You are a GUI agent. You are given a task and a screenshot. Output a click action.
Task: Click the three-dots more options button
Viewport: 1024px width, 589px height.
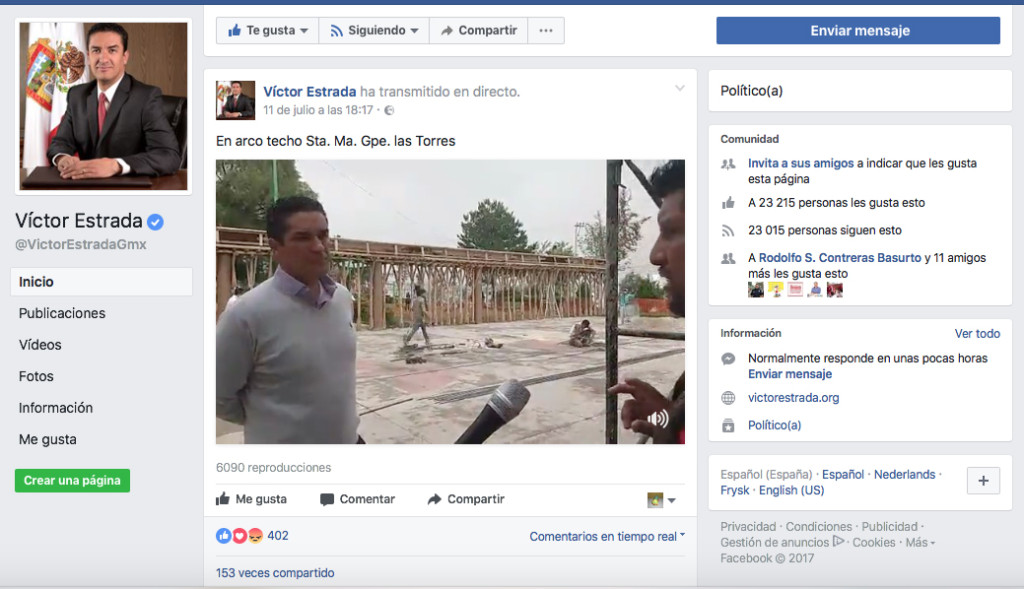(x=545, y=31)
